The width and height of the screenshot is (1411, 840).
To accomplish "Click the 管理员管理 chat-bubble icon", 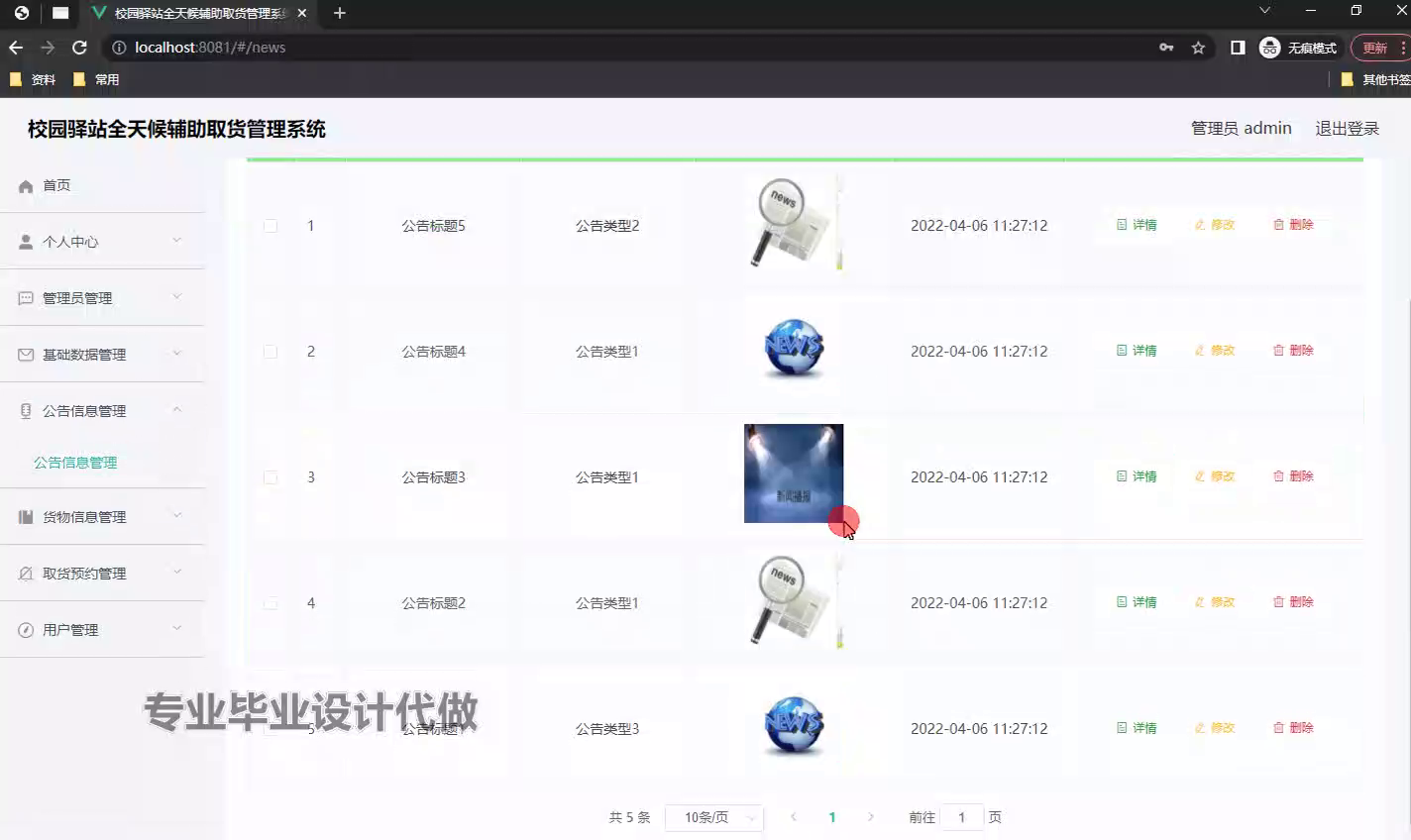I will [26, 298].
